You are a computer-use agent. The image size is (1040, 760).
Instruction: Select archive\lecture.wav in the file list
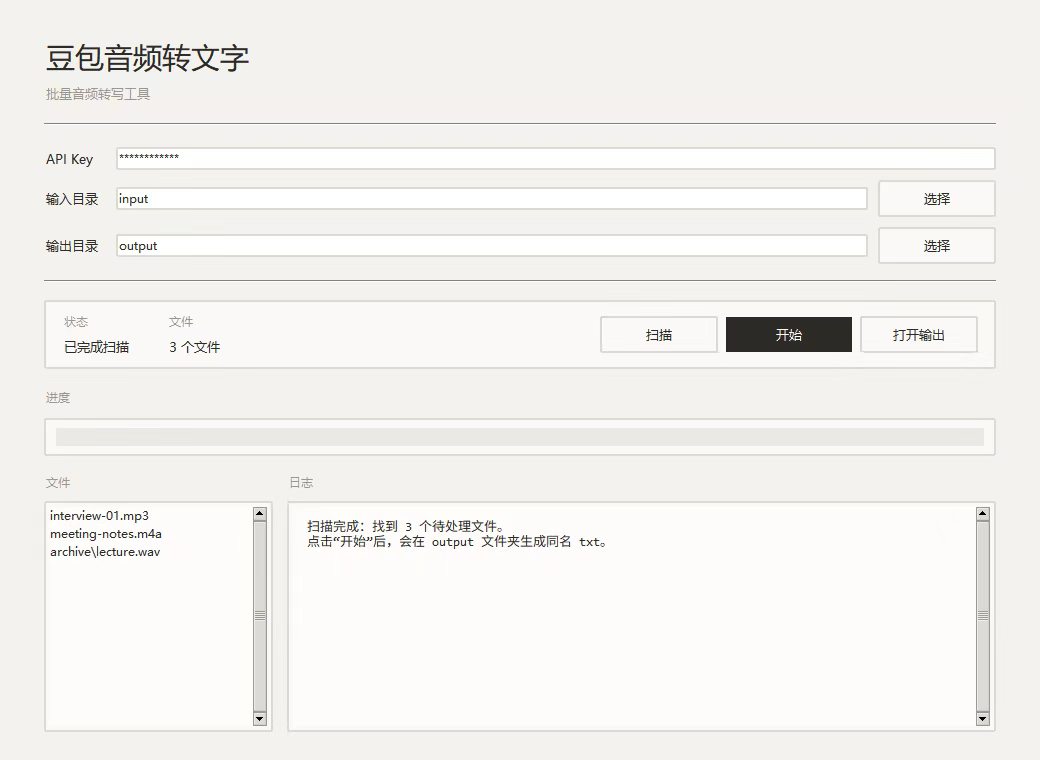[105, 551]
